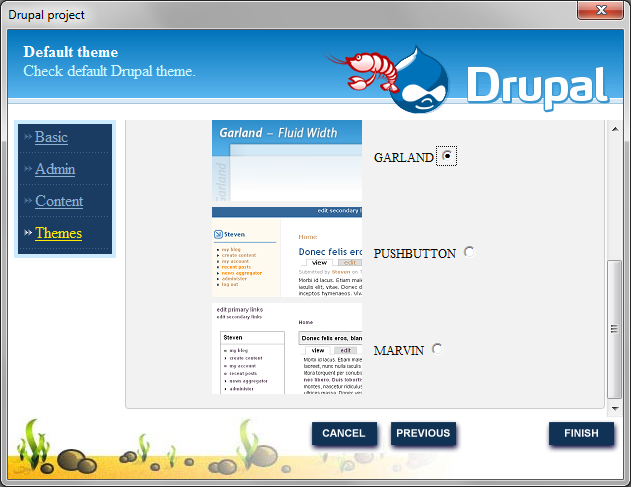Select the GARLAND theme radio button

[x=447, y=156]
